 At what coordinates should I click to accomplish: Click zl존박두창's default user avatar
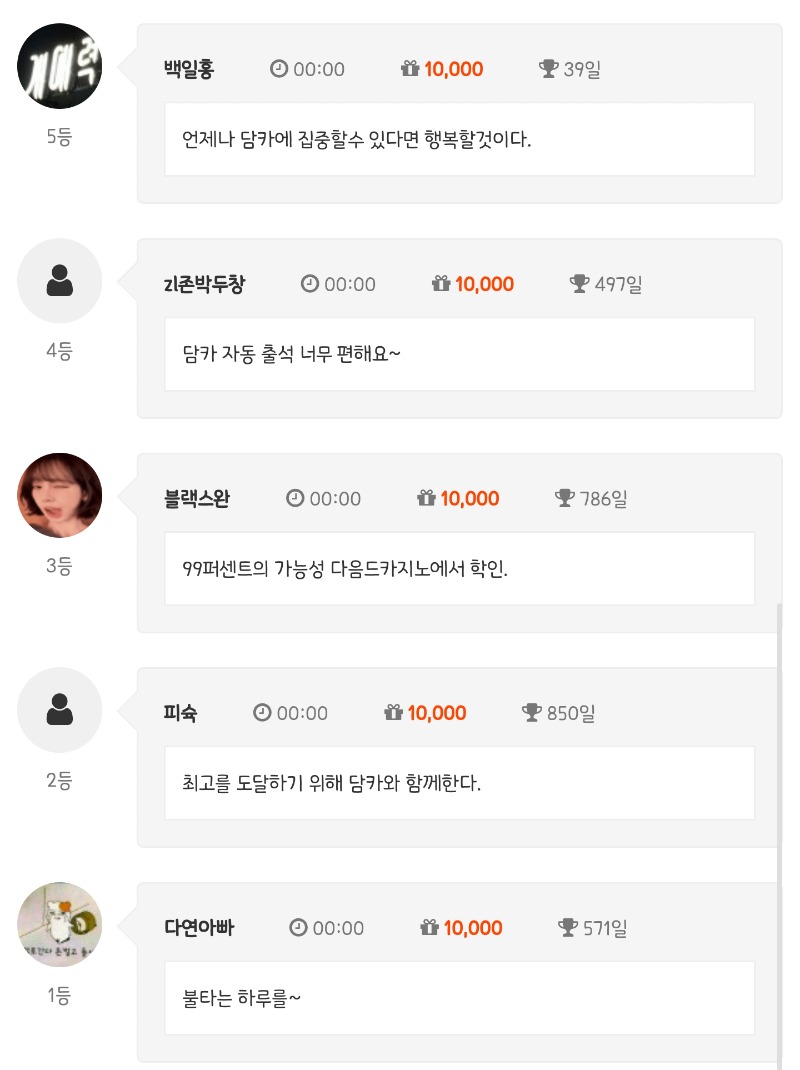60,281
